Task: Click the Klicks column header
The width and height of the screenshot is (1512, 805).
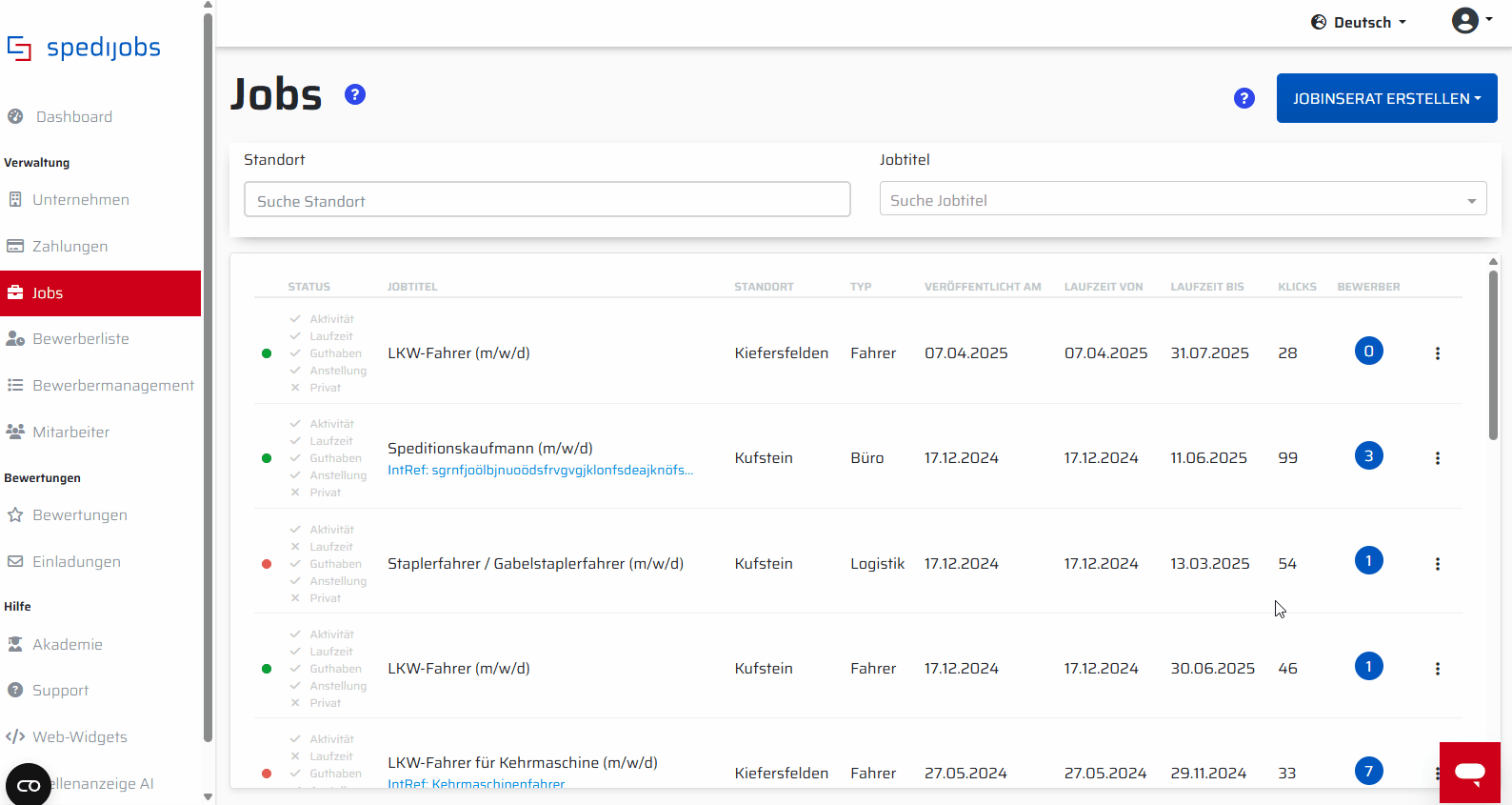Action: point(1297,287)
